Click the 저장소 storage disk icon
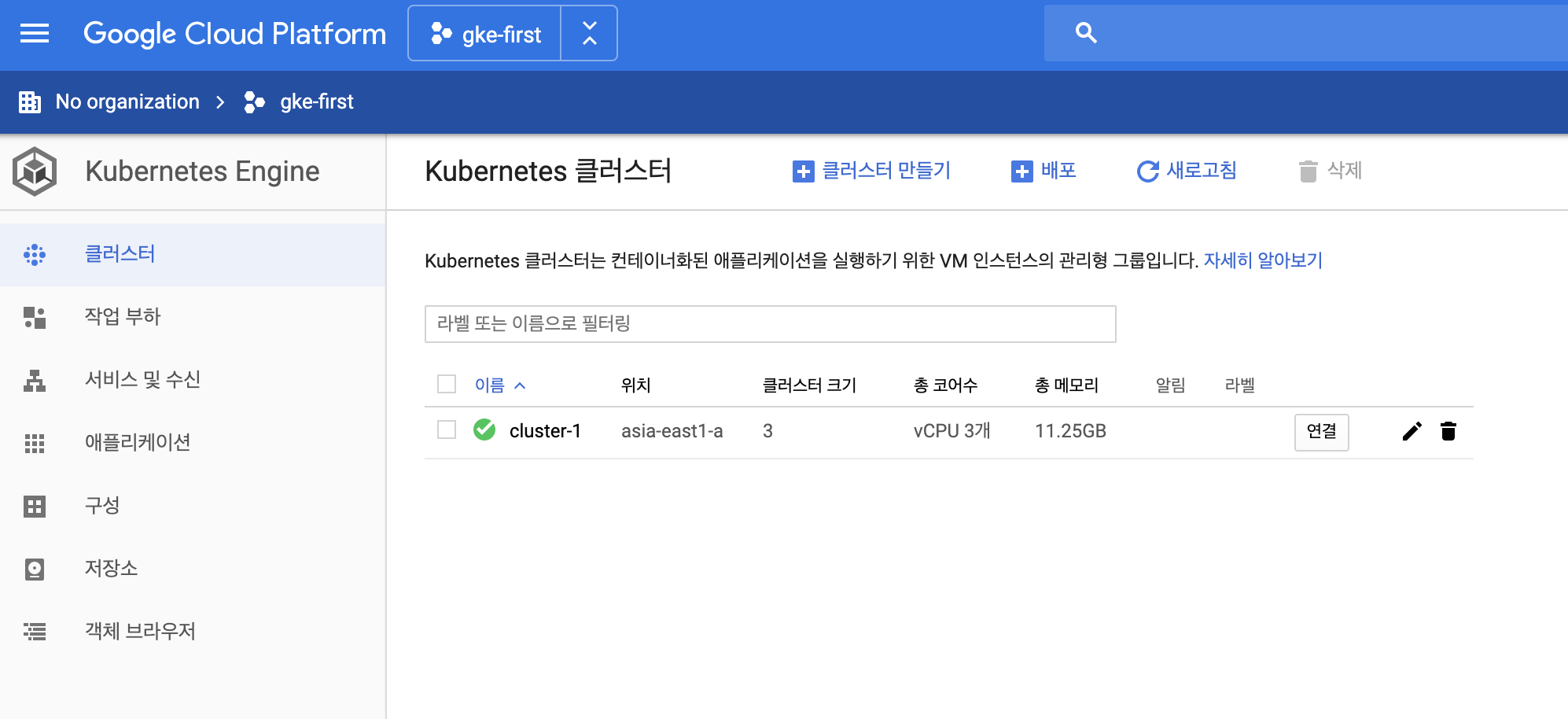This screenshot has width=1568, height=719. (x=35, y=569)
